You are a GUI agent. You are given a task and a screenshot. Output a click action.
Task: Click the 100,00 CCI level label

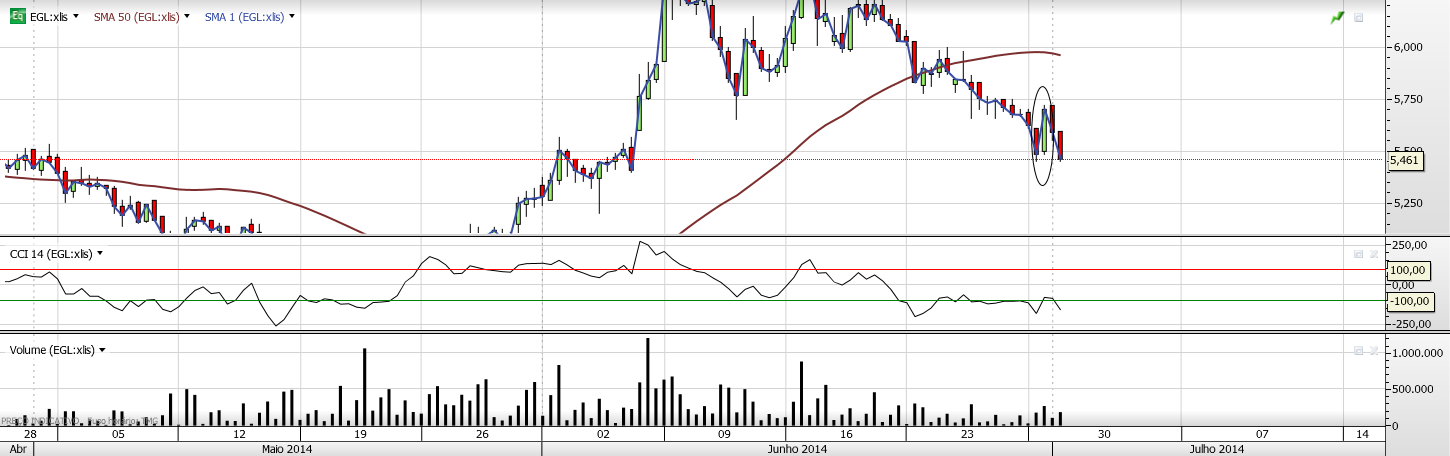coord(1407,270)
